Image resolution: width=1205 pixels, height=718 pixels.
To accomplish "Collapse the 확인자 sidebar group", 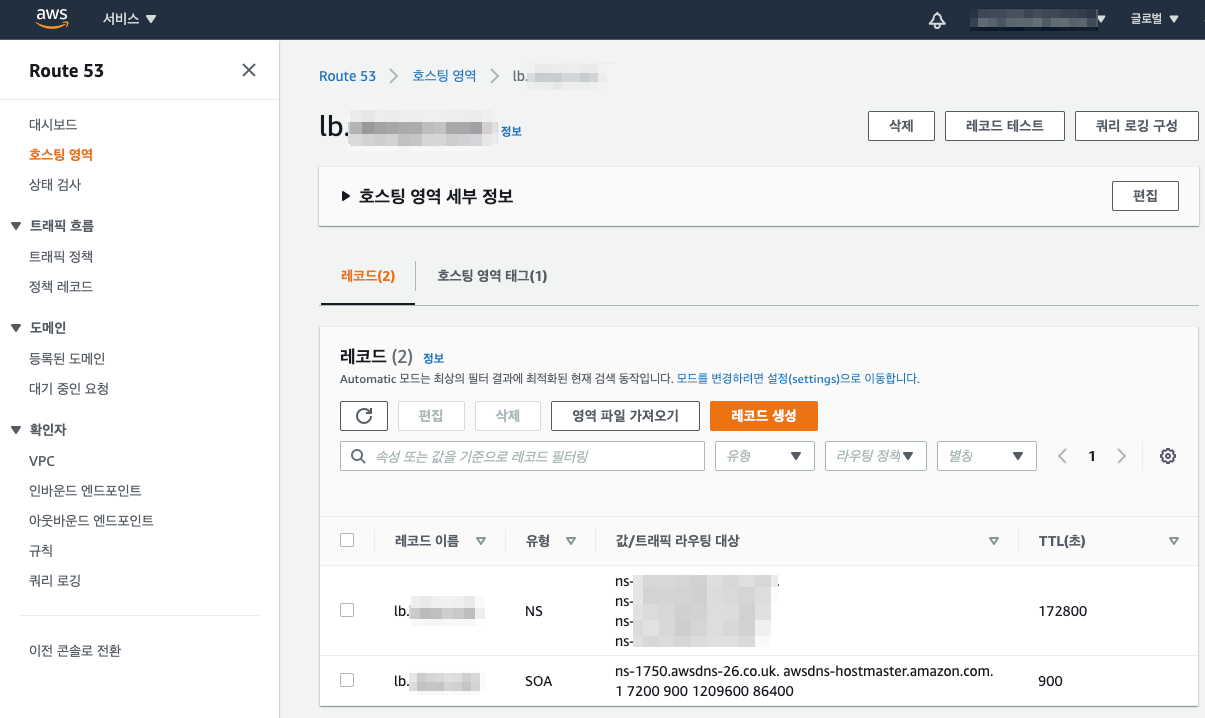I will pos(16,430).
